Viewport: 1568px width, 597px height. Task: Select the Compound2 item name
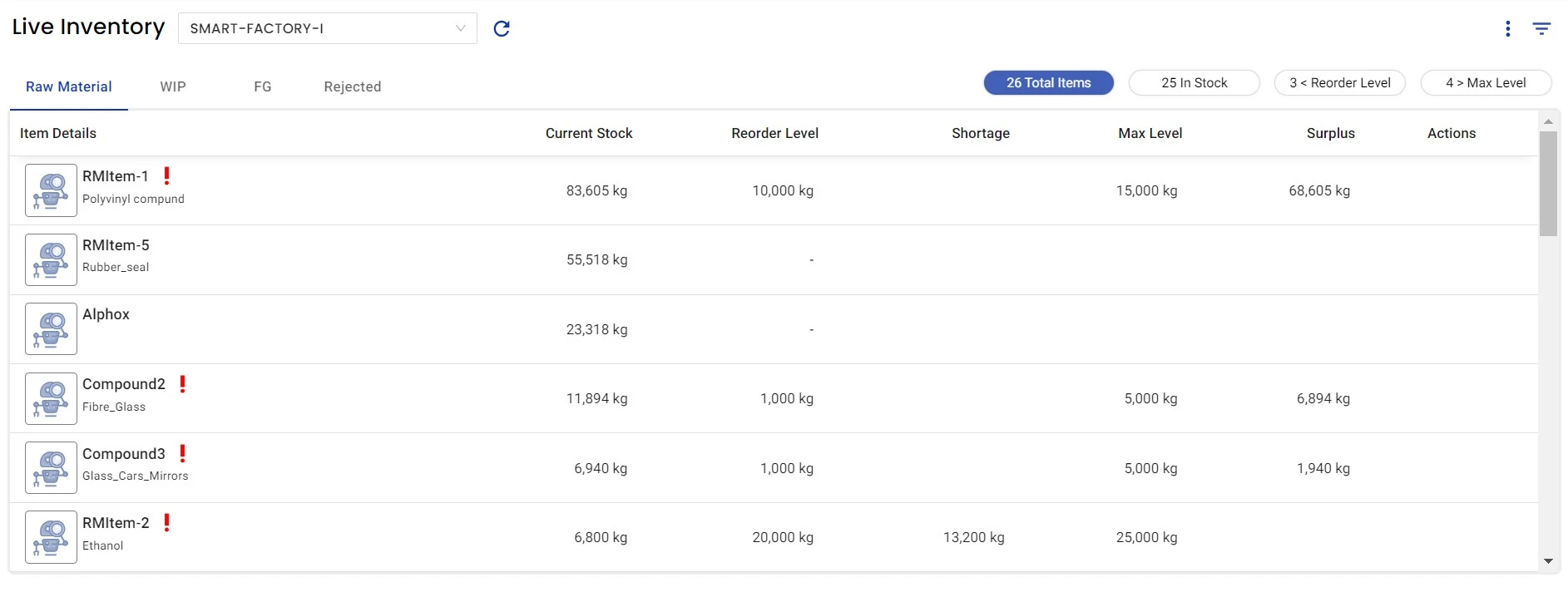pos(124,384)
